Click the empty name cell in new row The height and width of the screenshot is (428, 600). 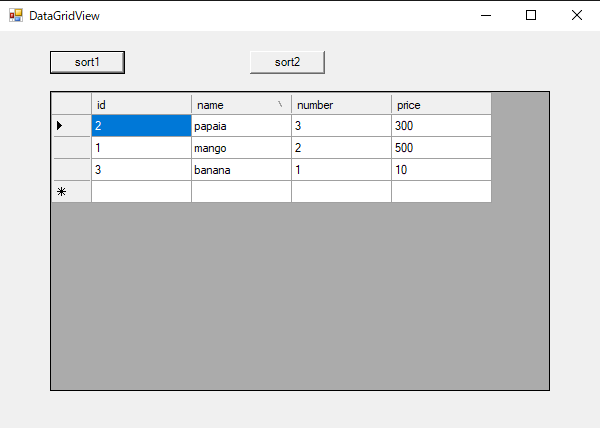coord(241,191)
